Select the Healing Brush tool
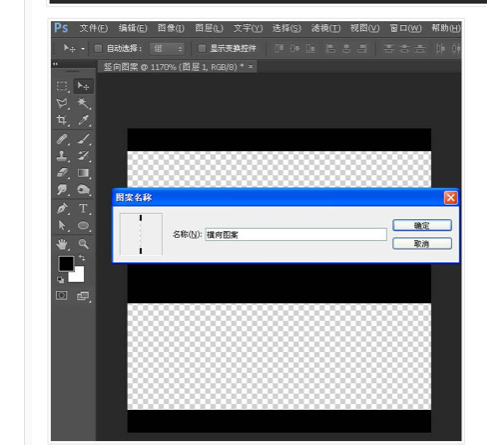This screenshot has width=487, height=445. tap(62, 139)
